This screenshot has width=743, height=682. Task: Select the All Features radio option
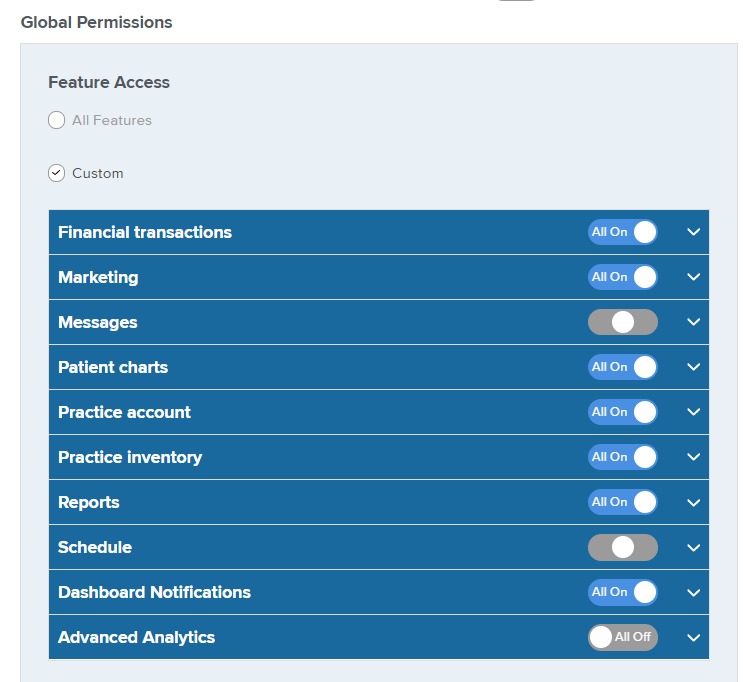coord(56,120)
